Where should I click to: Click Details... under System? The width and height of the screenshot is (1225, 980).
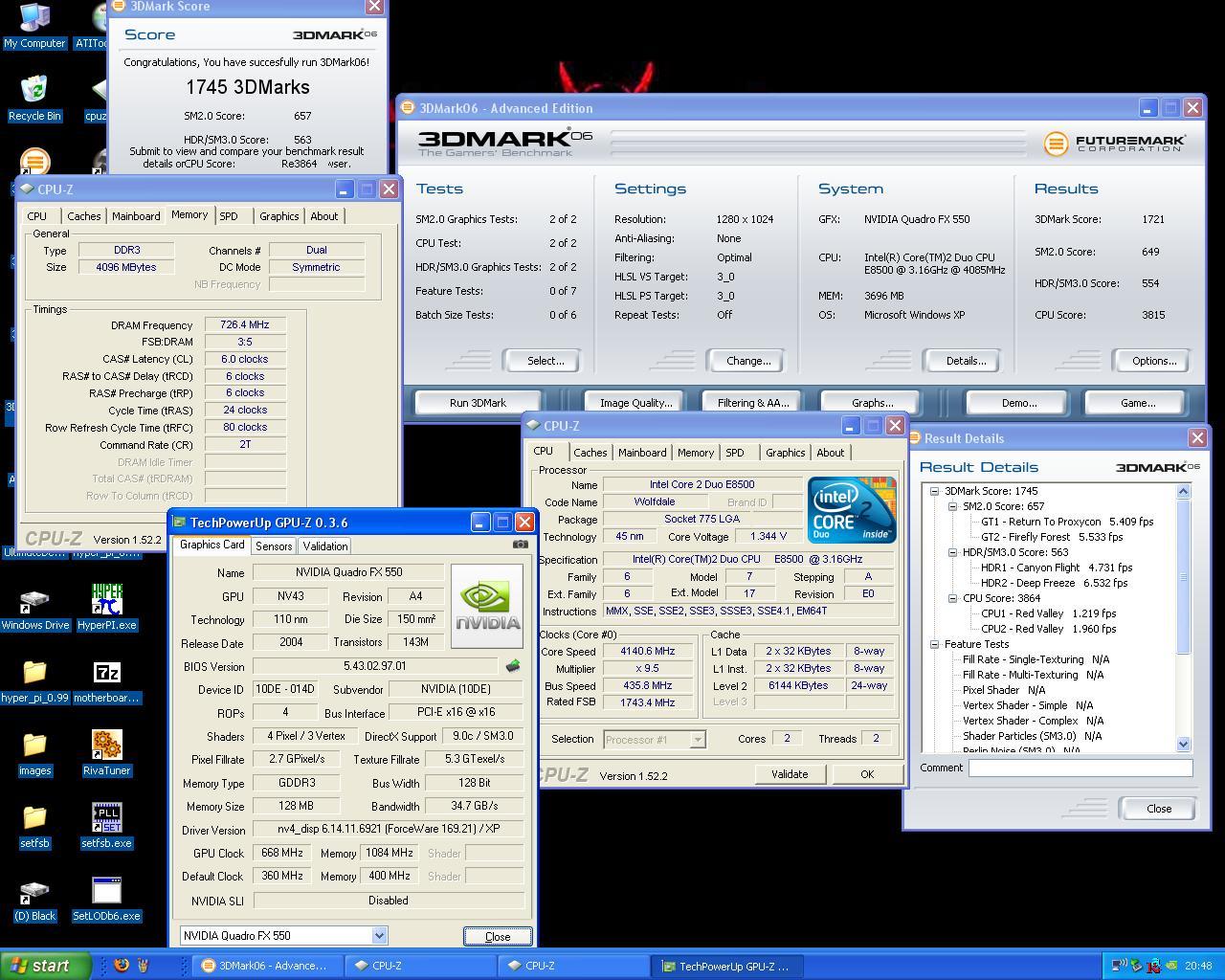tap(966, 361)
